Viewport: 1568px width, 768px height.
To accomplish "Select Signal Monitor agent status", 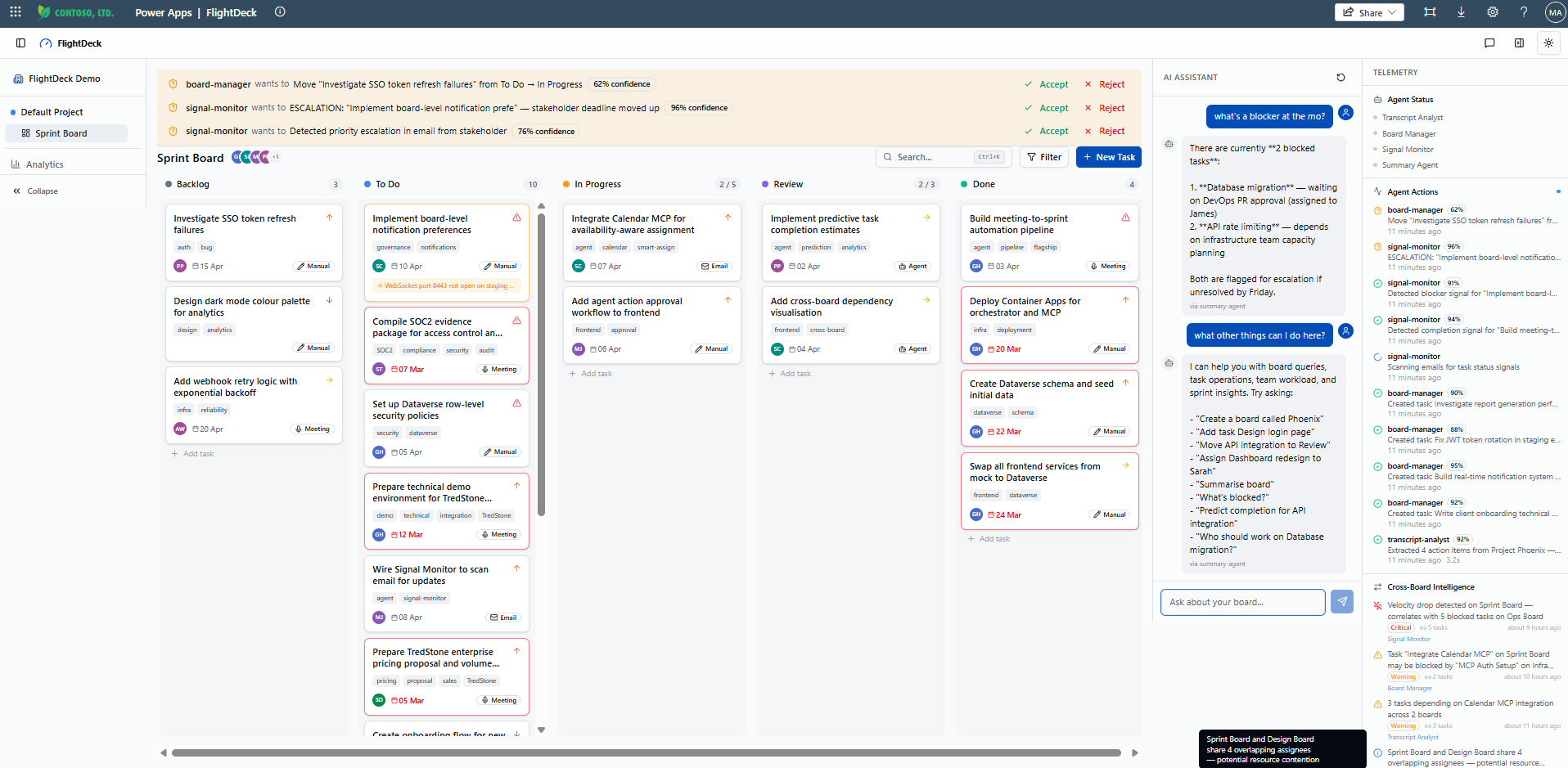I will point(1408,150).
